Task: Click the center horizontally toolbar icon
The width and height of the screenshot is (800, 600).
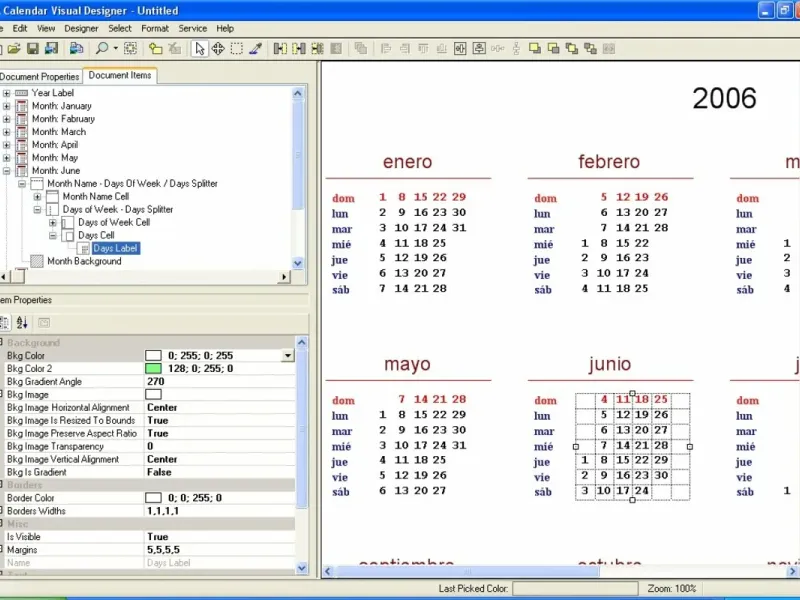Action: coord(460,48)
